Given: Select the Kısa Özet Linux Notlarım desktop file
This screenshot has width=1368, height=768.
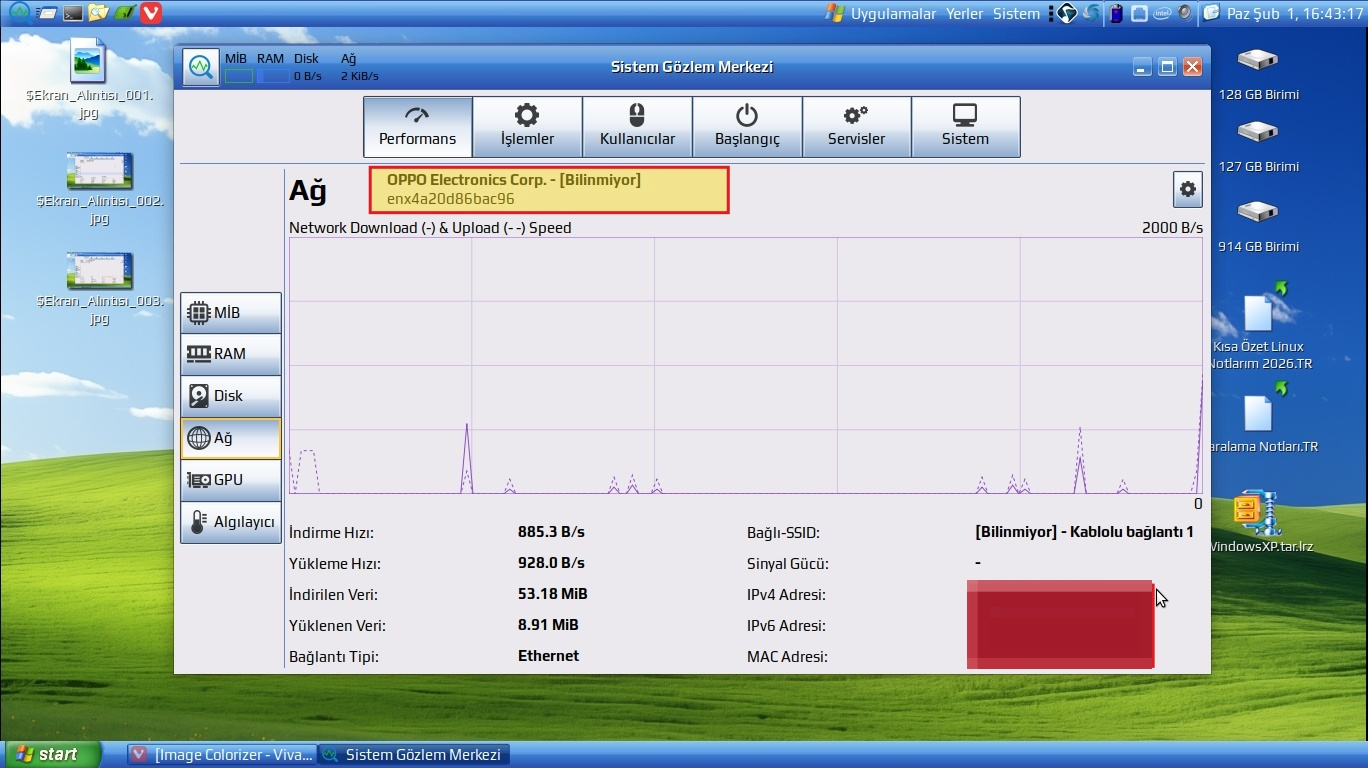Looking at the screenshot, I should pos(1260,328).
